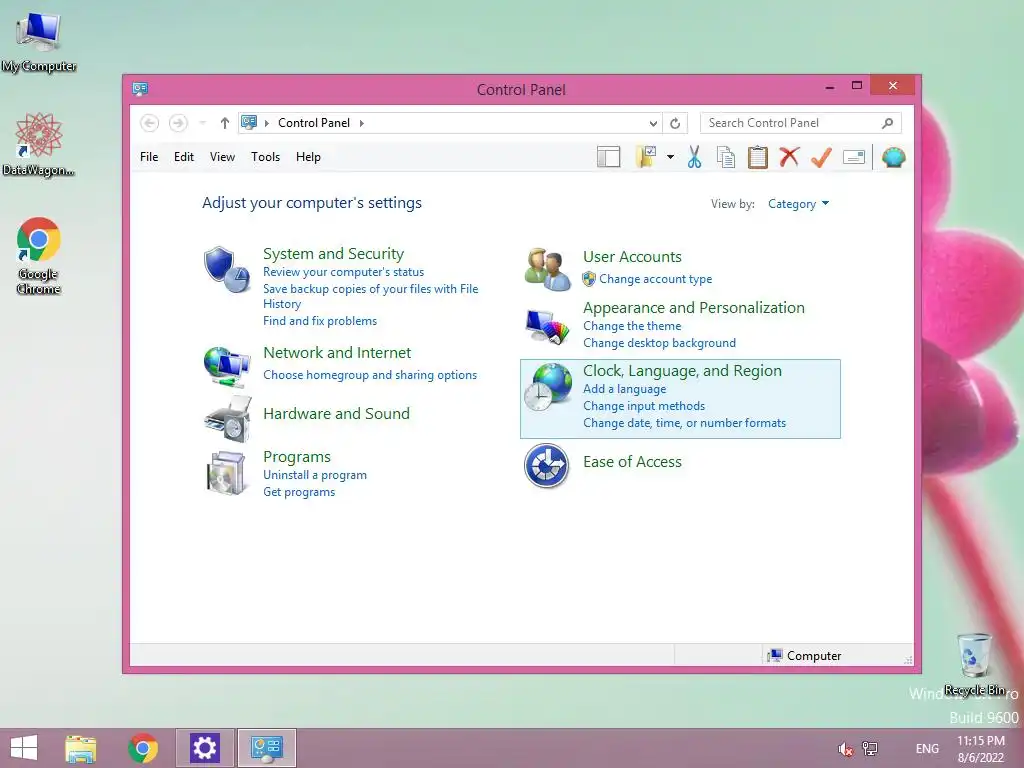
Task: Click the Programs disc box icon
Action: (x=226, y=473)
